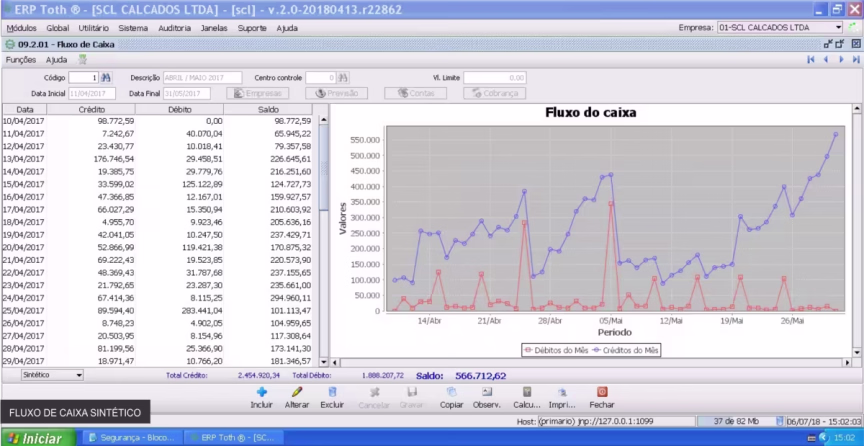Open the Auditoria menu
The height and width of the screenshot is (446, 864).
pos(174,28)
